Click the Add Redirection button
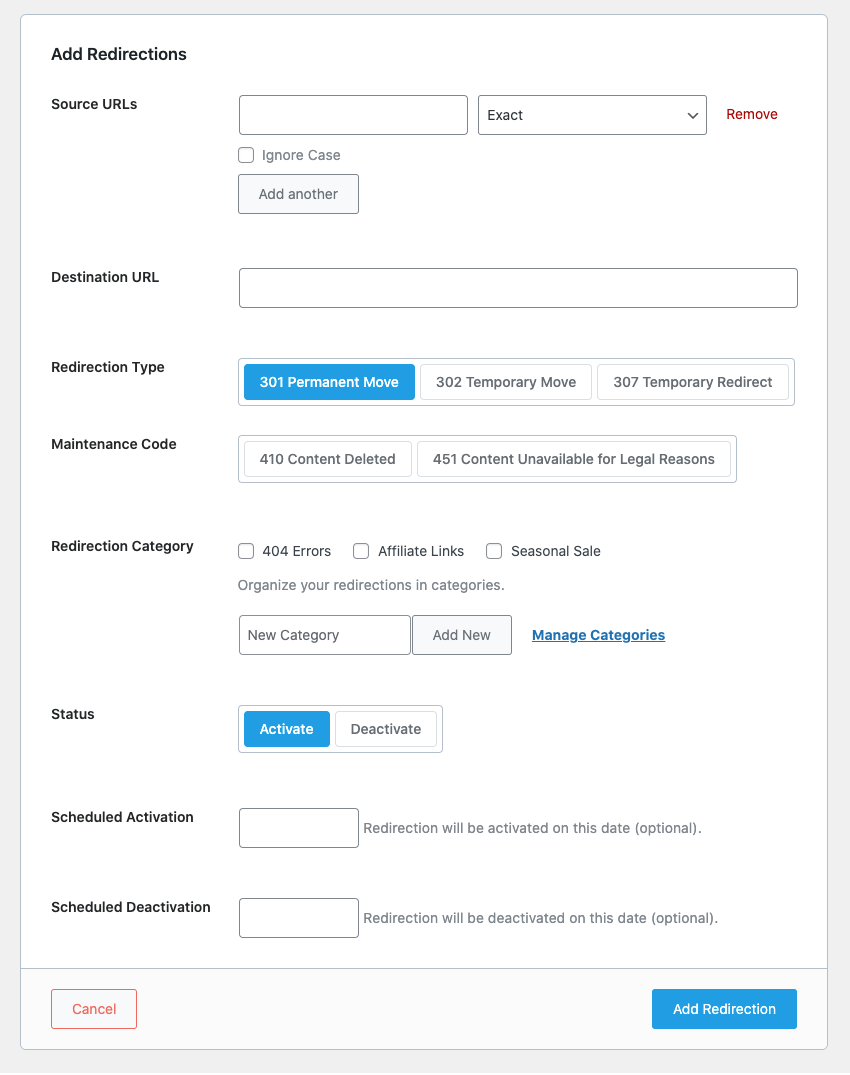This screenshot has width=850, height=1075. point(724,1009)
